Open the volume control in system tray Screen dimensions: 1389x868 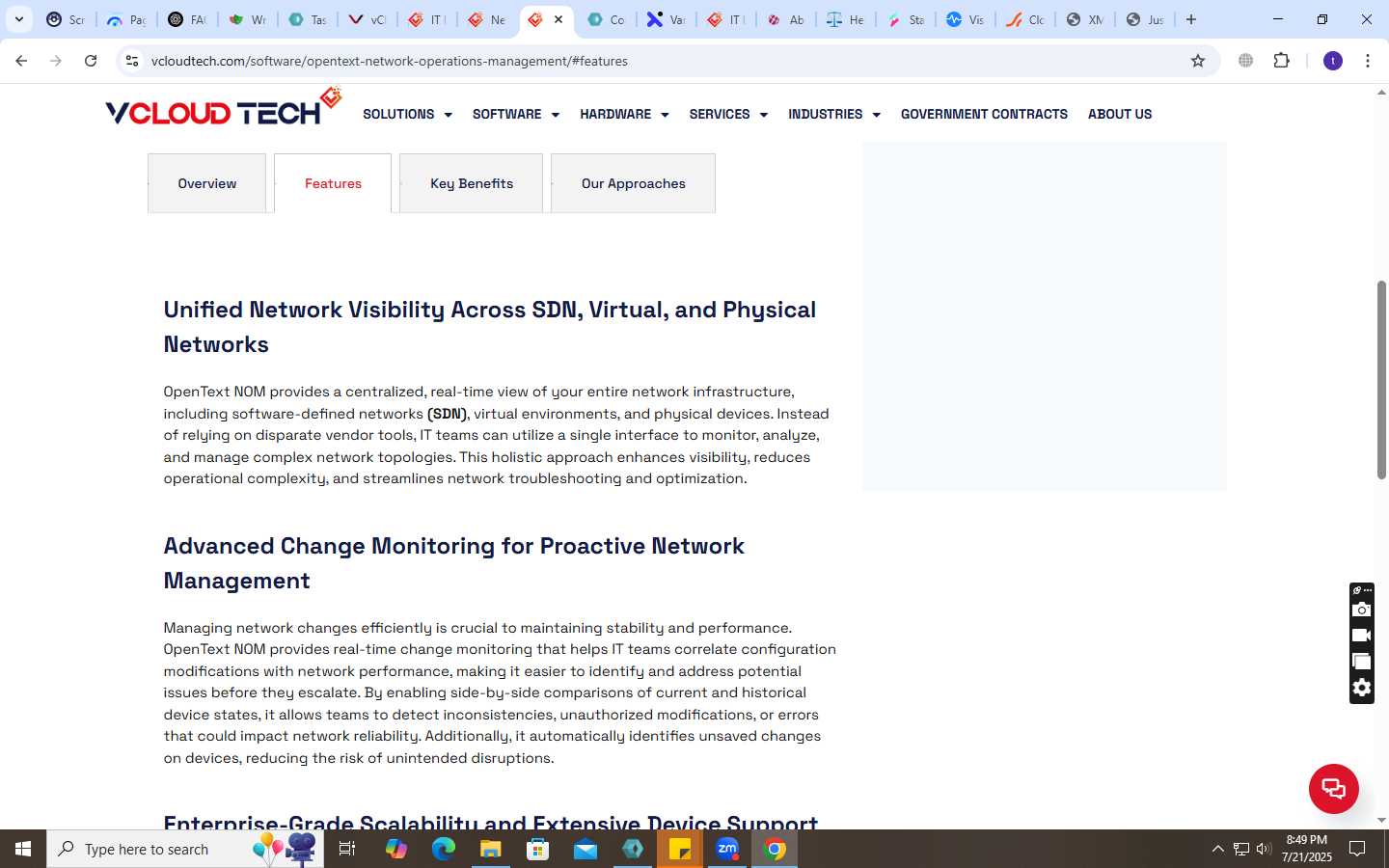pyautogui.click(x=1264, y=849)
